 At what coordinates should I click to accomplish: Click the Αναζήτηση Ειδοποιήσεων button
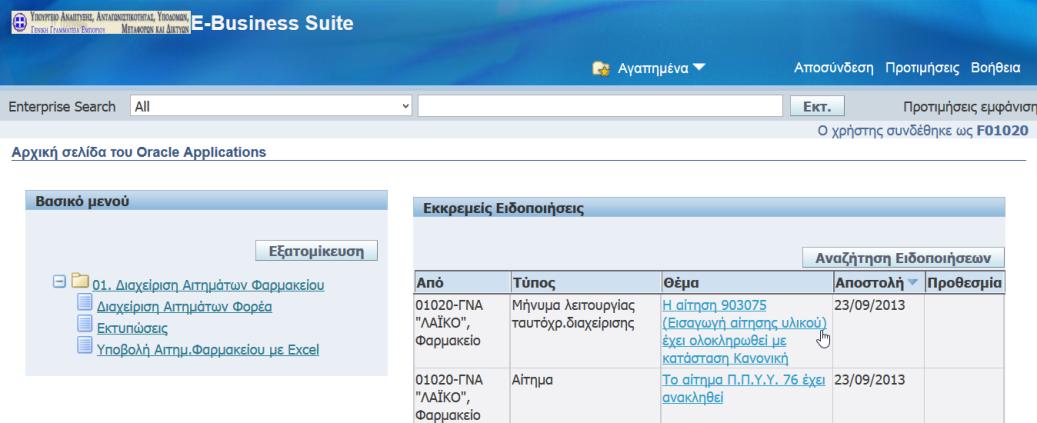pos(903,258)
